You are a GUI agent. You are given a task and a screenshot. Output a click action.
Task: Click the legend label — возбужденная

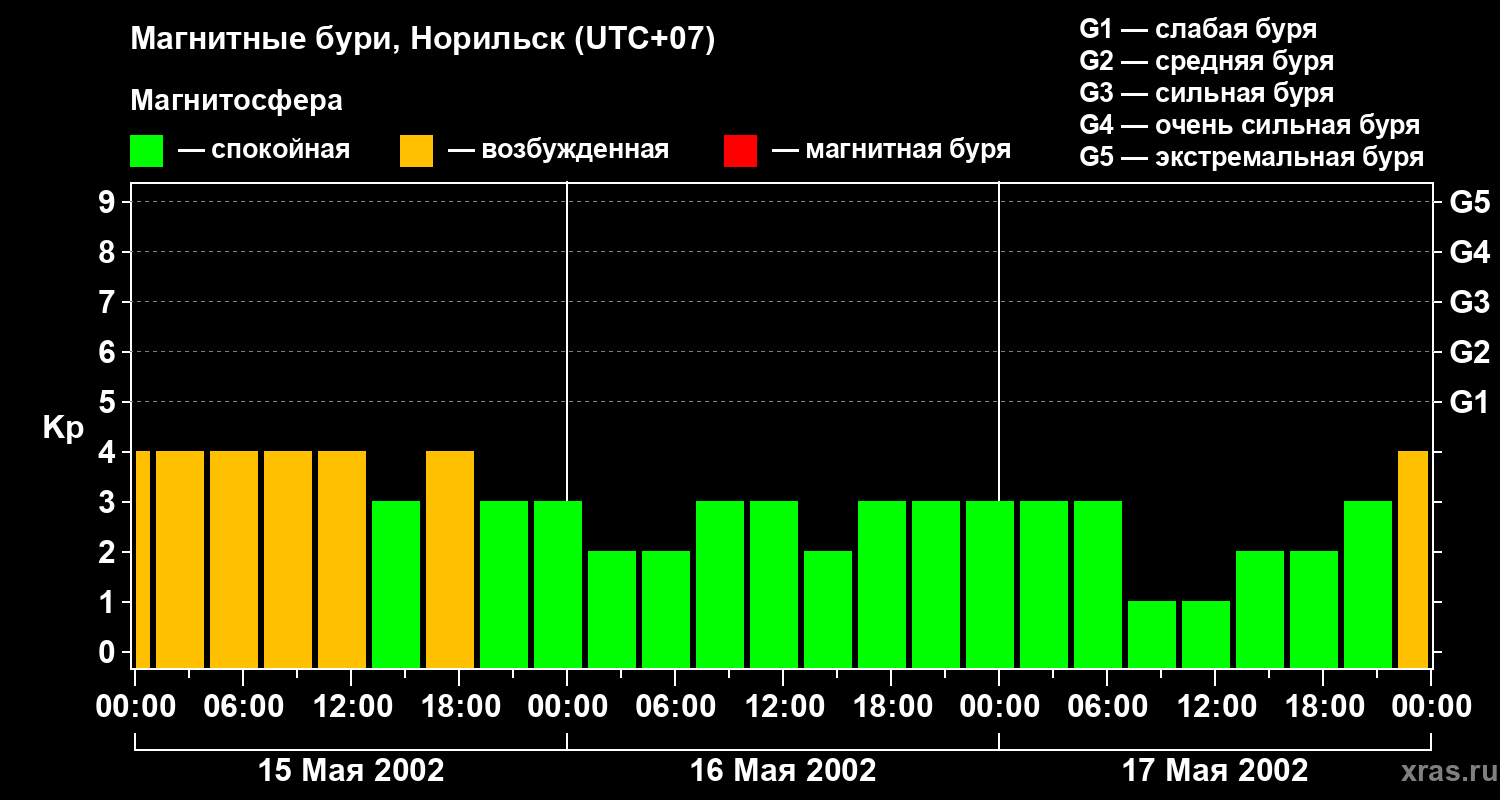[x=558, y=150]
